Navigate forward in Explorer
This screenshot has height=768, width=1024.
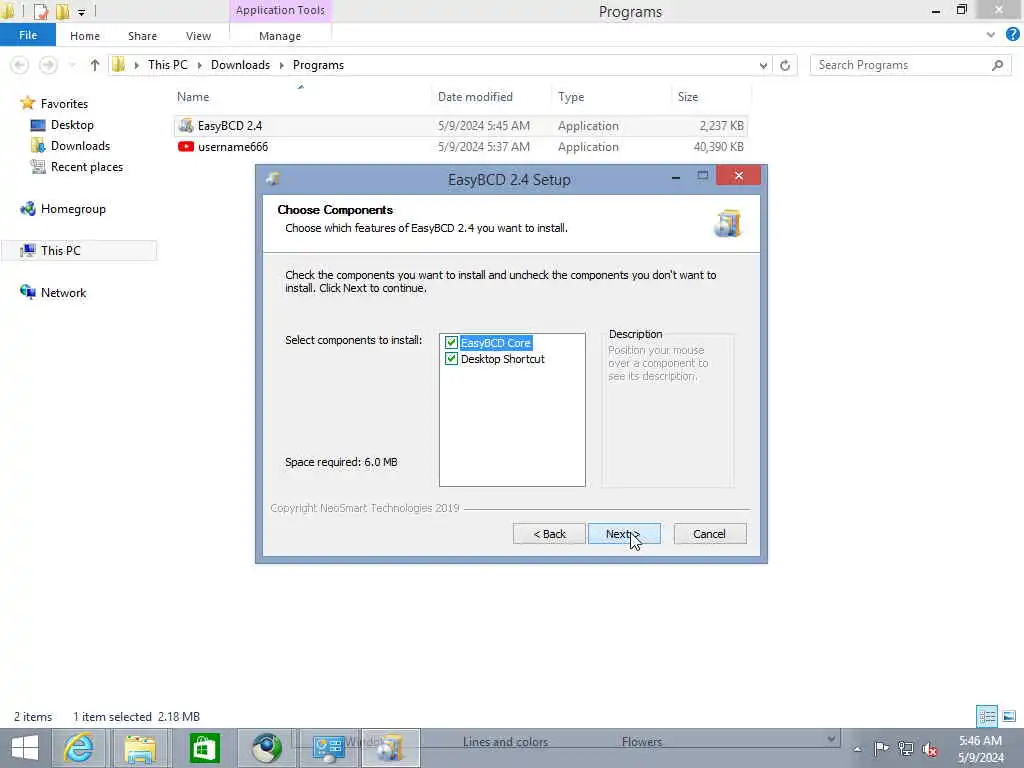(48, 65)
